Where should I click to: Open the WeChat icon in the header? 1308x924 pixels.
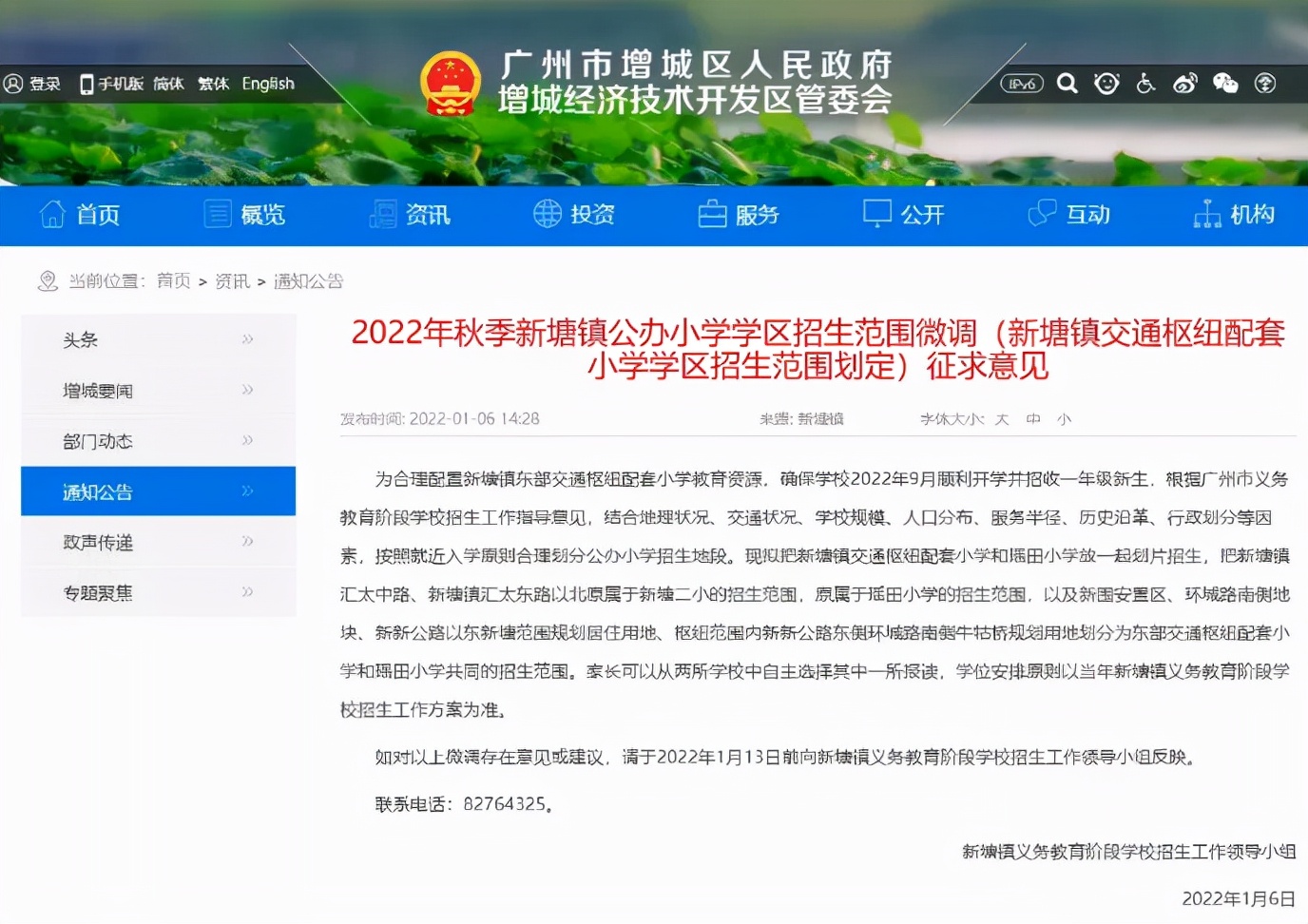pyautogui.click(x=1225, y=84)
